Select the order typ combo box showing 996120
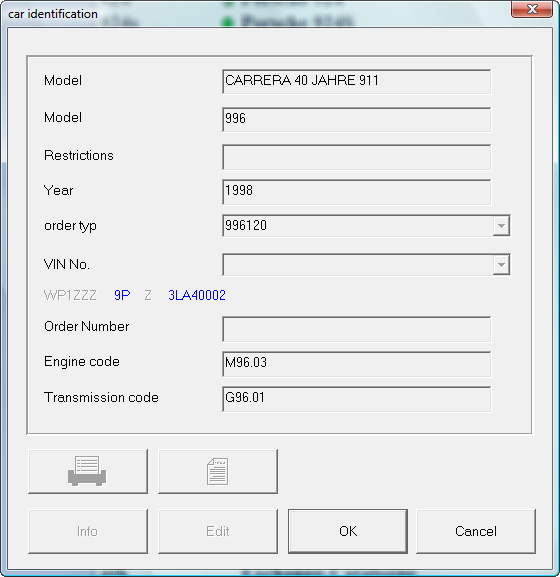 366,226
